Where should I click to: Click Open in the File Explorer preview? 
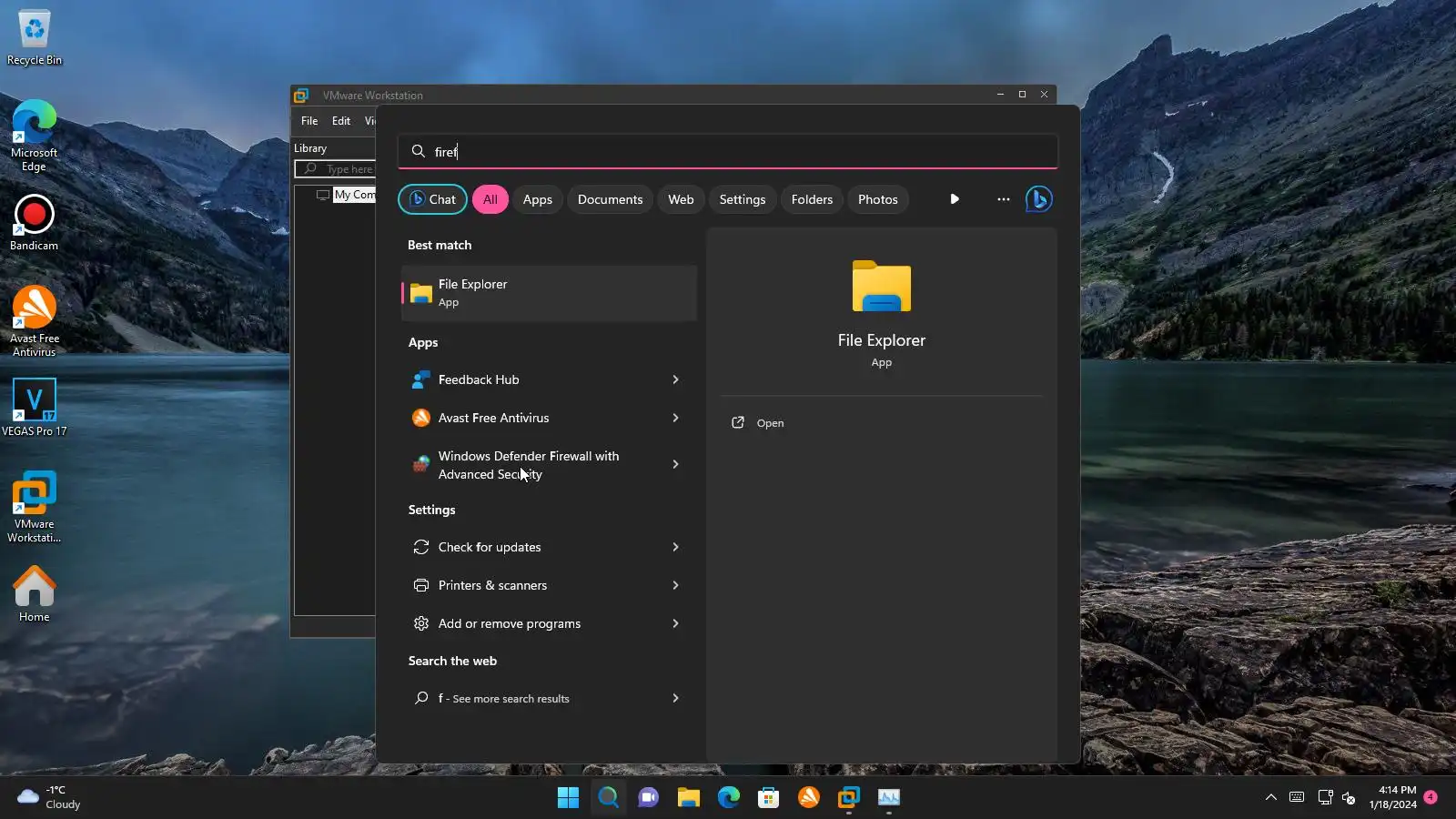(x=757, y=423)
